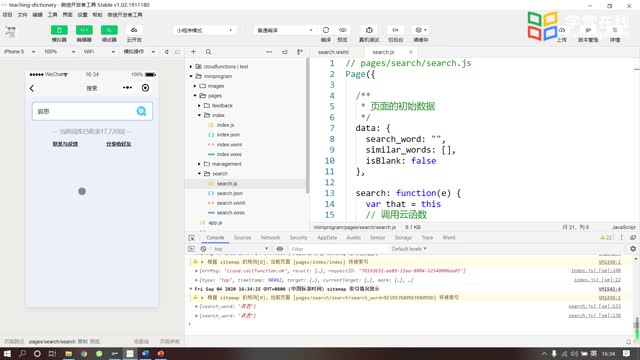Screen dimensions: 640x360
Task: Click the Preview eye icon in toolbar
Action: point(342,30)
